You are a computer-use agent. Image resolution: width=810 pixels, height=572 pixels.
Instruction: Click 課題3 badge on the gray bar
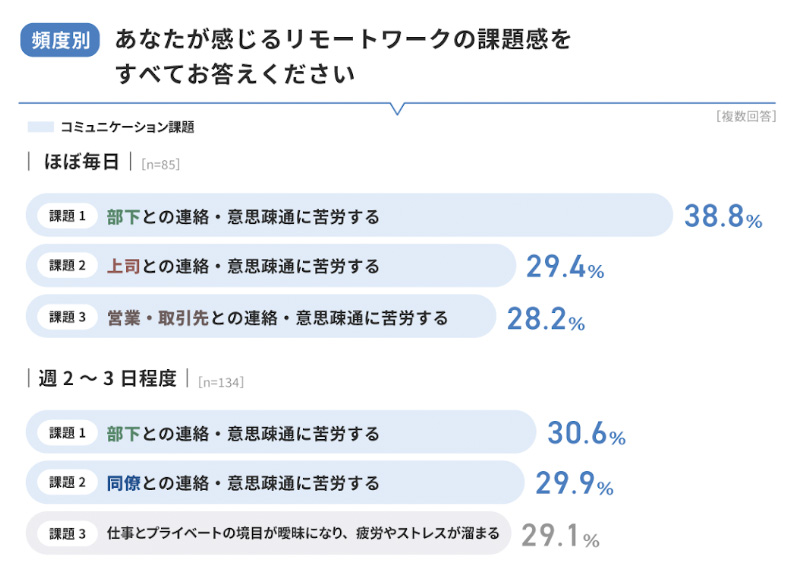(68, 533)
